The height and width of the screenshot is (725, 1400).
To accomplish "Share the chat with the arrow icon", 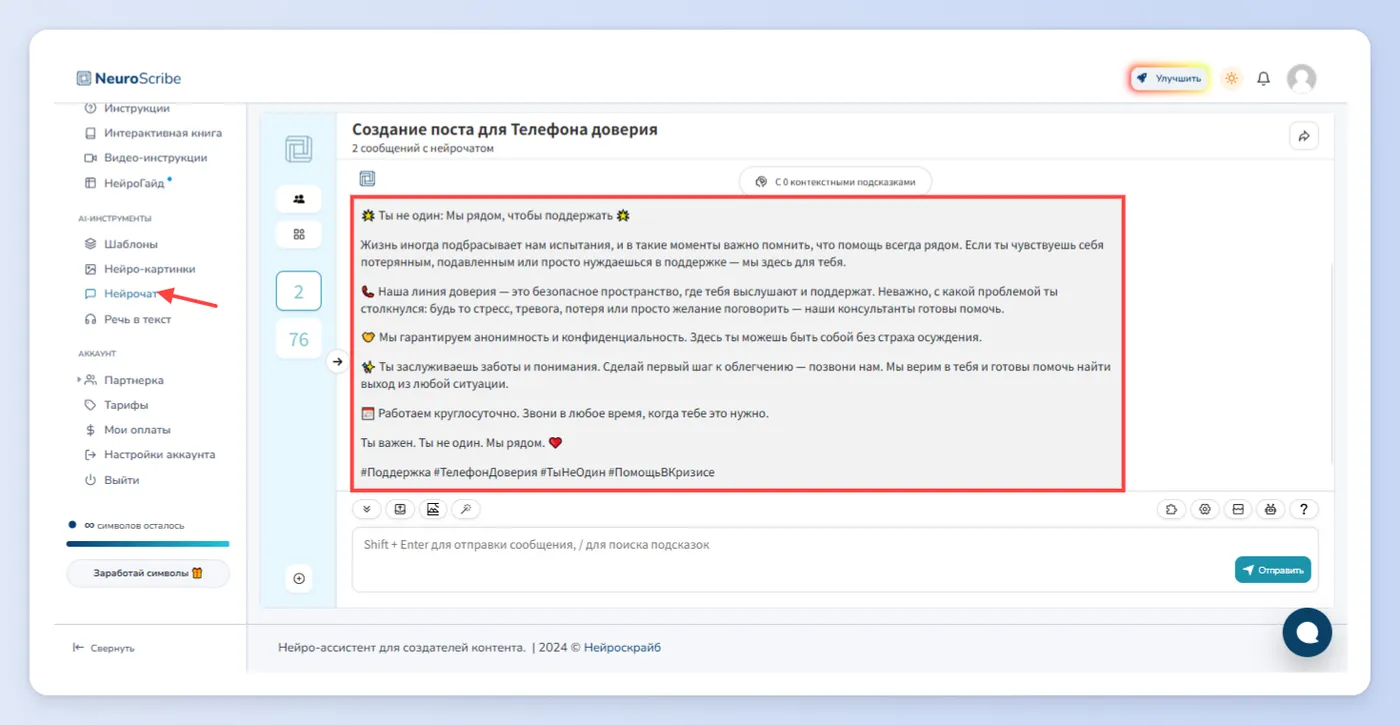I will point(1304,136).
